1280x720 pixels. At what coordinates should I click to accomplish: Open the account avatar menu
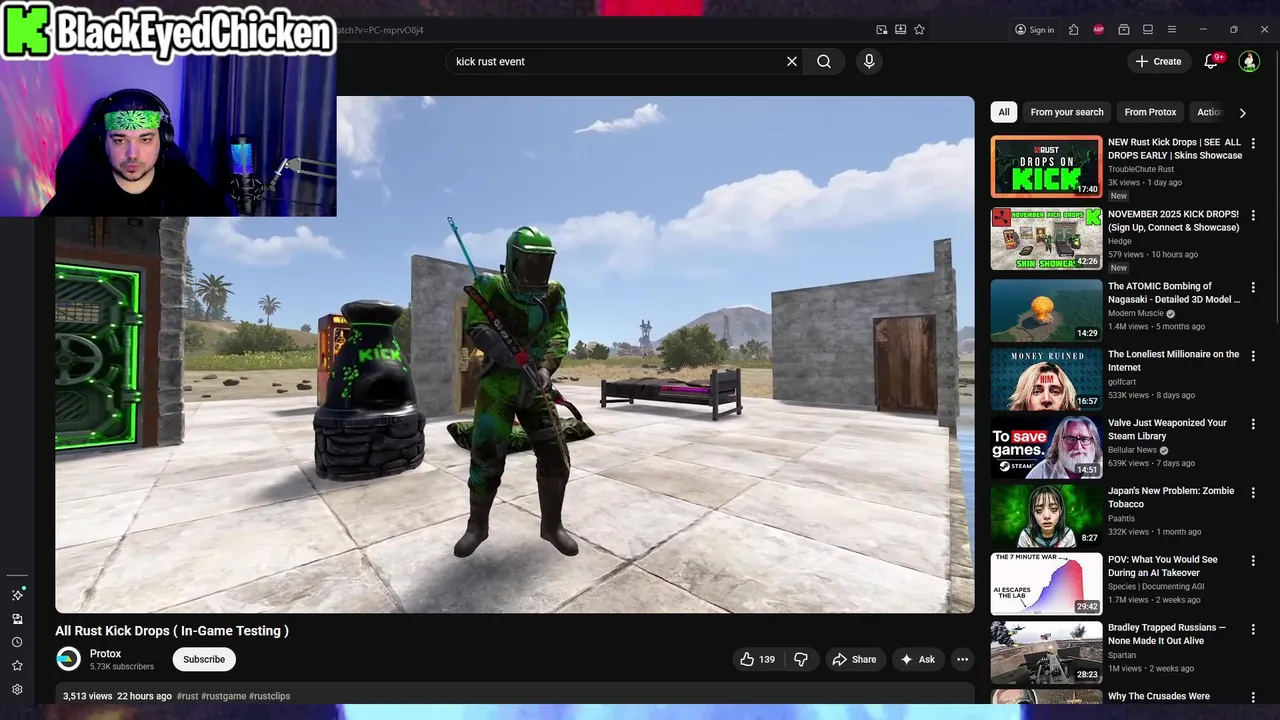1249,61
